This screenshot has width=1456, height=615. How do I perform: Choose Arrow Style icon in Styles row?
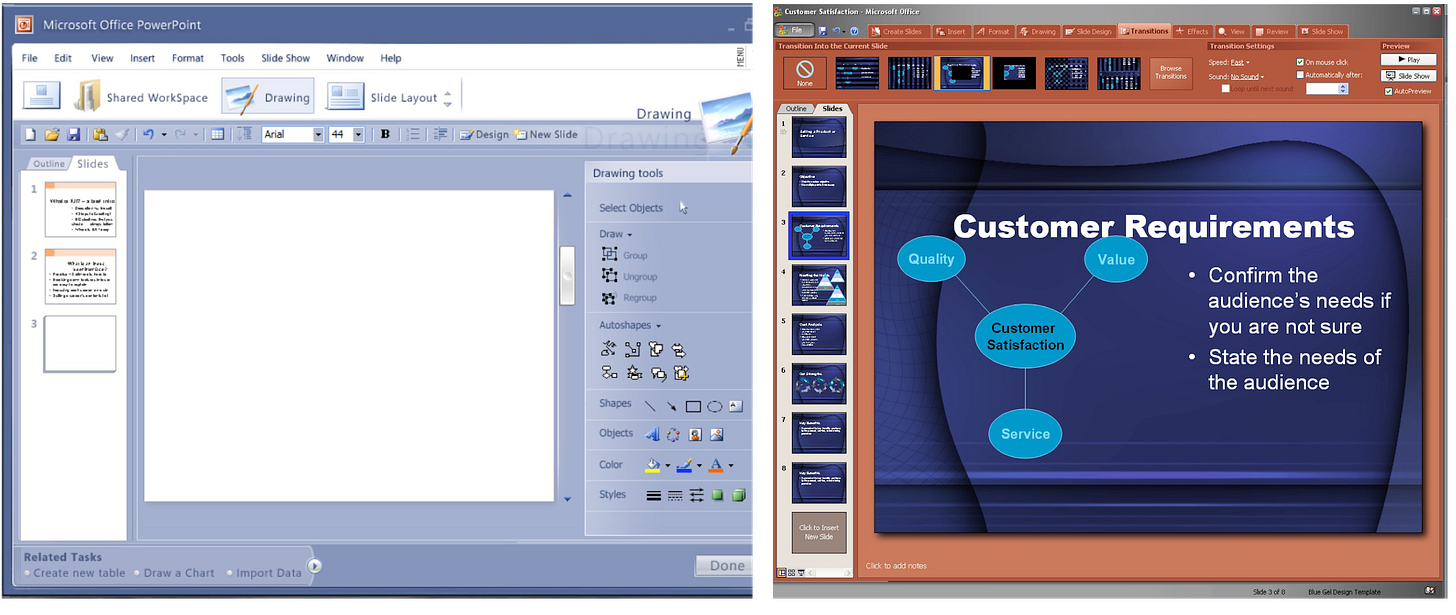coord(696,495)
